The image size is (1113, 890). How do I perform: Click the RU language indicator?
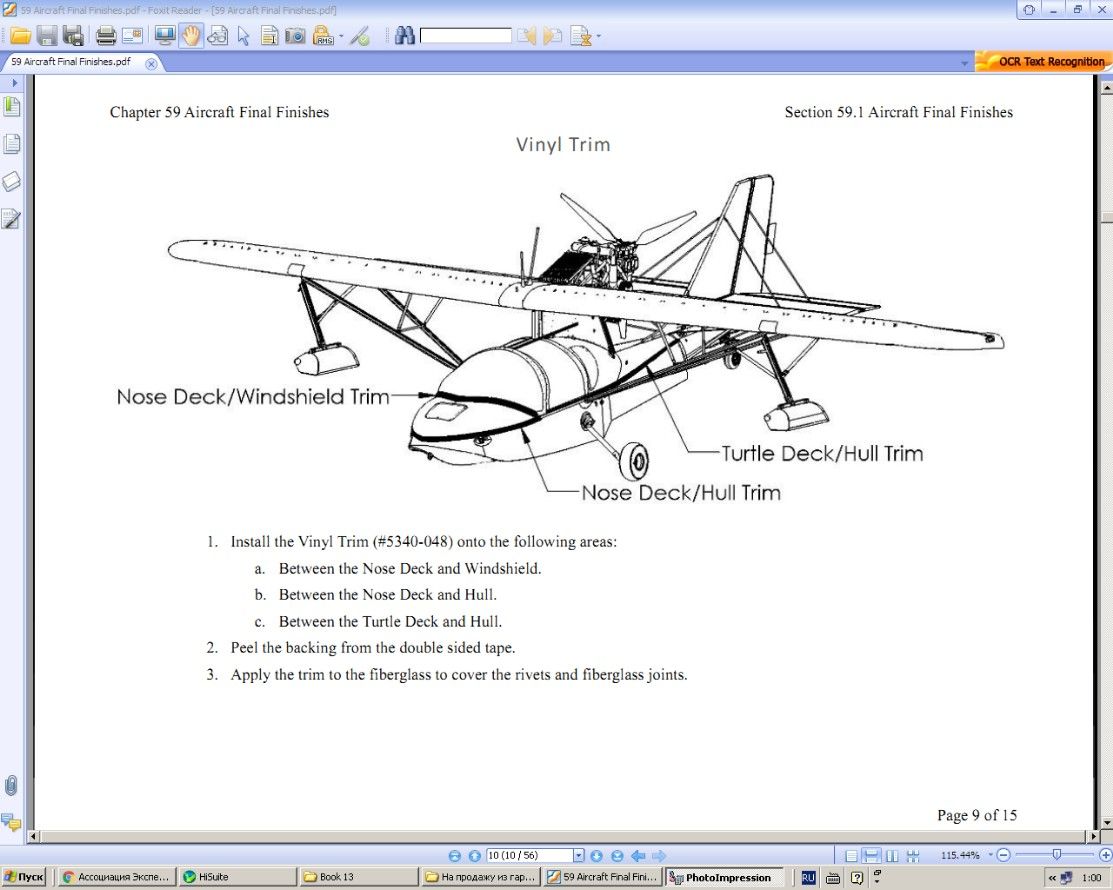tap(808, 878)
